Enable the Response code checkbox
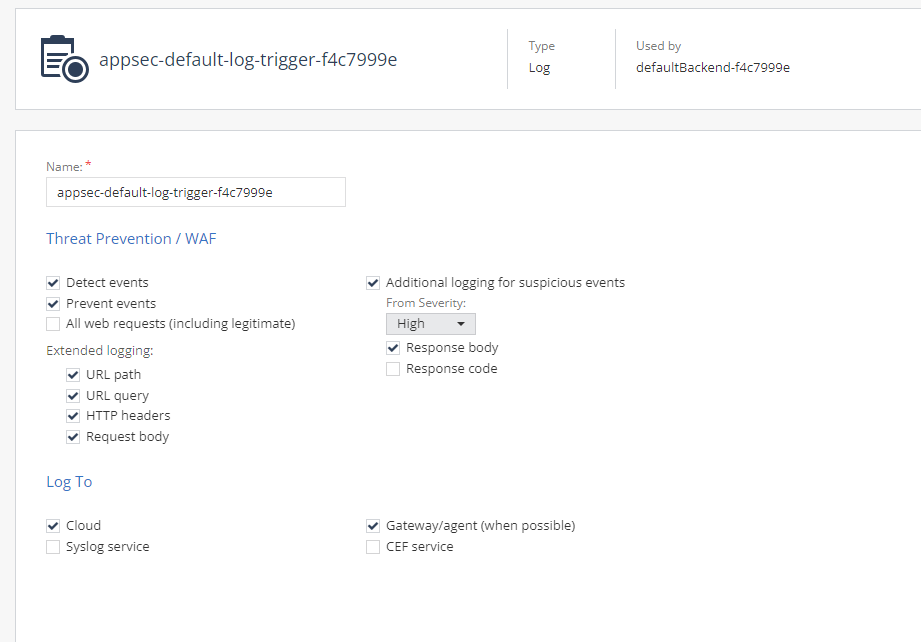 pos(393,369)
